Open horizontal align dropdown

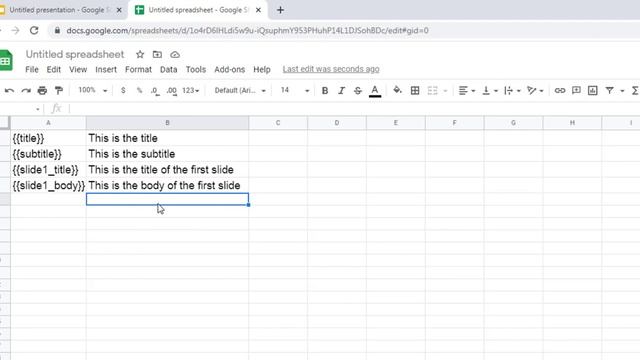click(x=467, y=91)
